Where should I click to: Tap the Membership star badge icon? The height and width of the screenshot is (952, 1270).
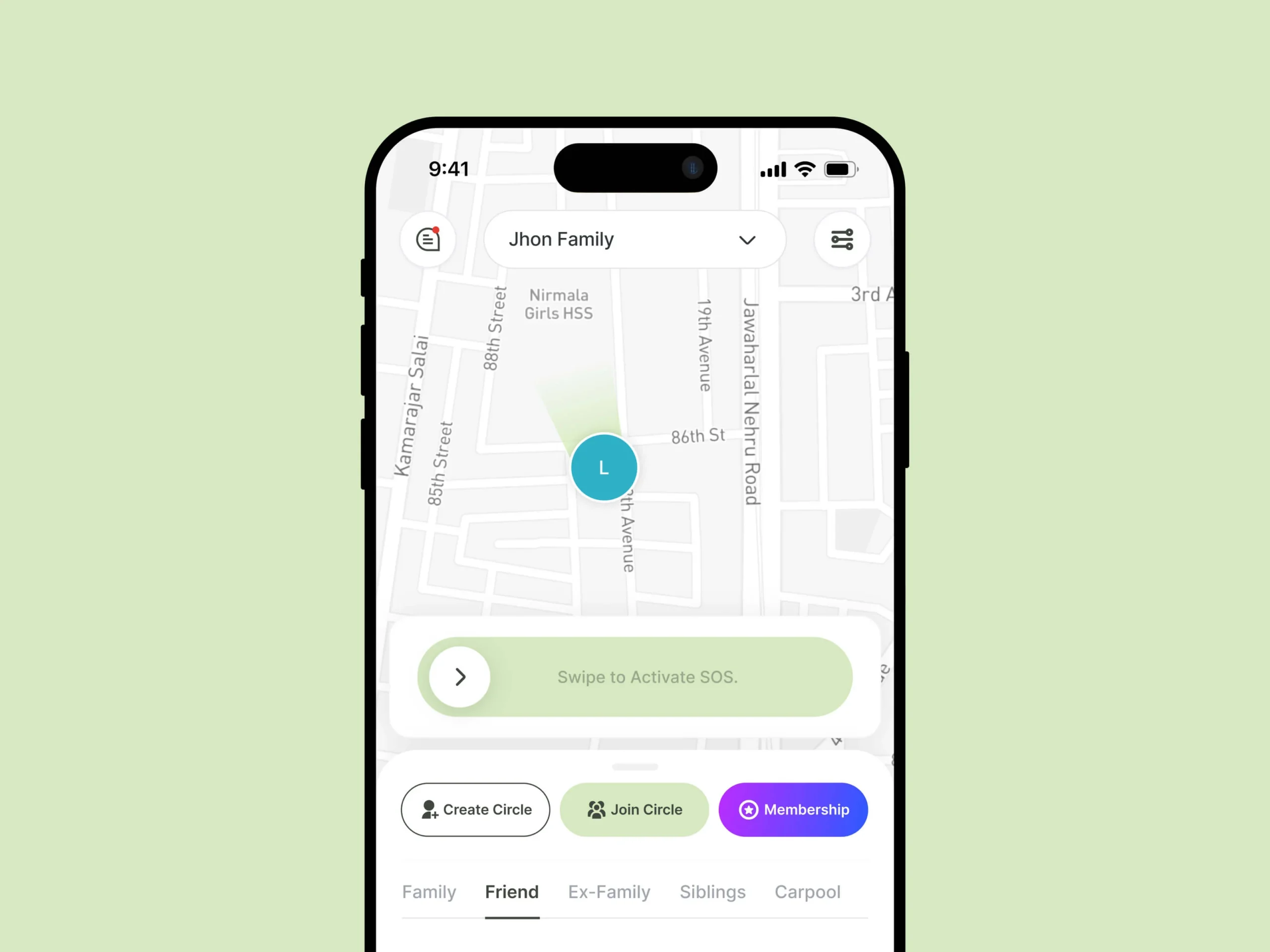749,810
